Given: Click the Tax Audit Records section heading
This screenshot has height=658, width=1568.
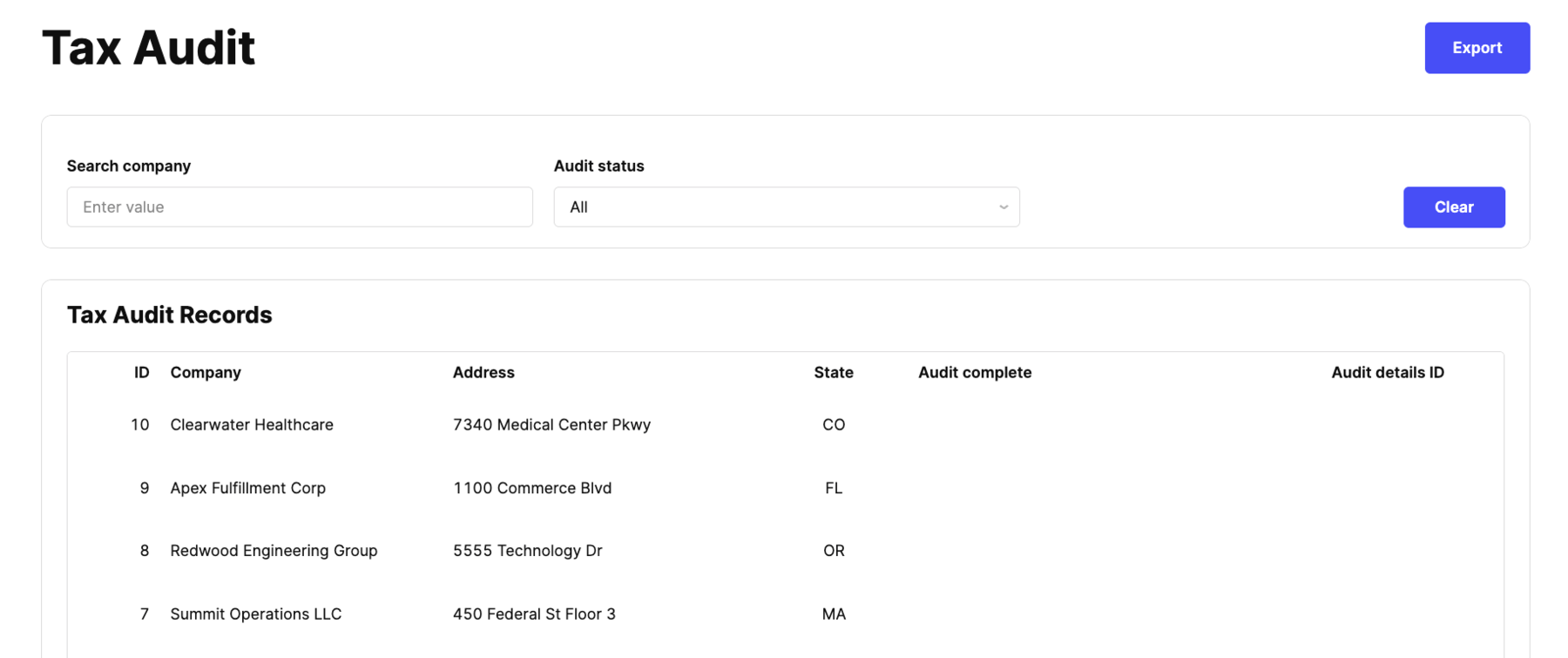Looking at the screenshot, I should [x=169, y=315].
